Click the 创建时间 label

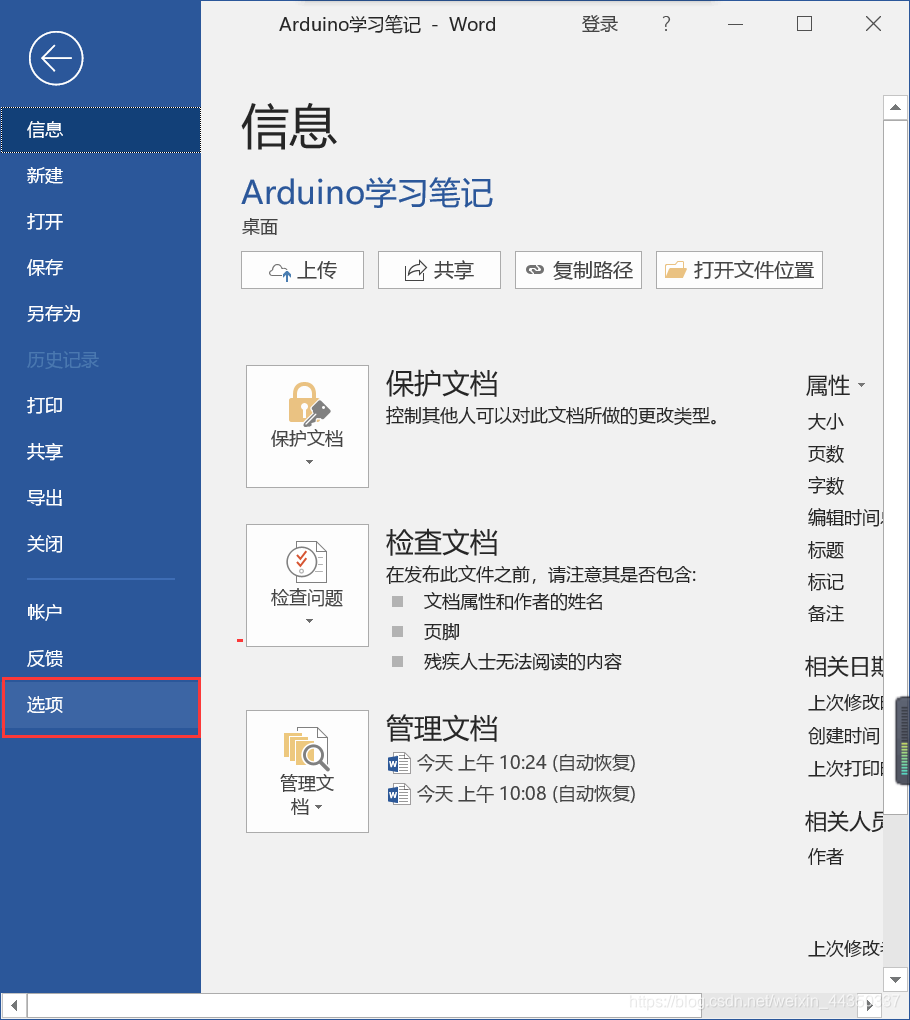click(844, 736)
